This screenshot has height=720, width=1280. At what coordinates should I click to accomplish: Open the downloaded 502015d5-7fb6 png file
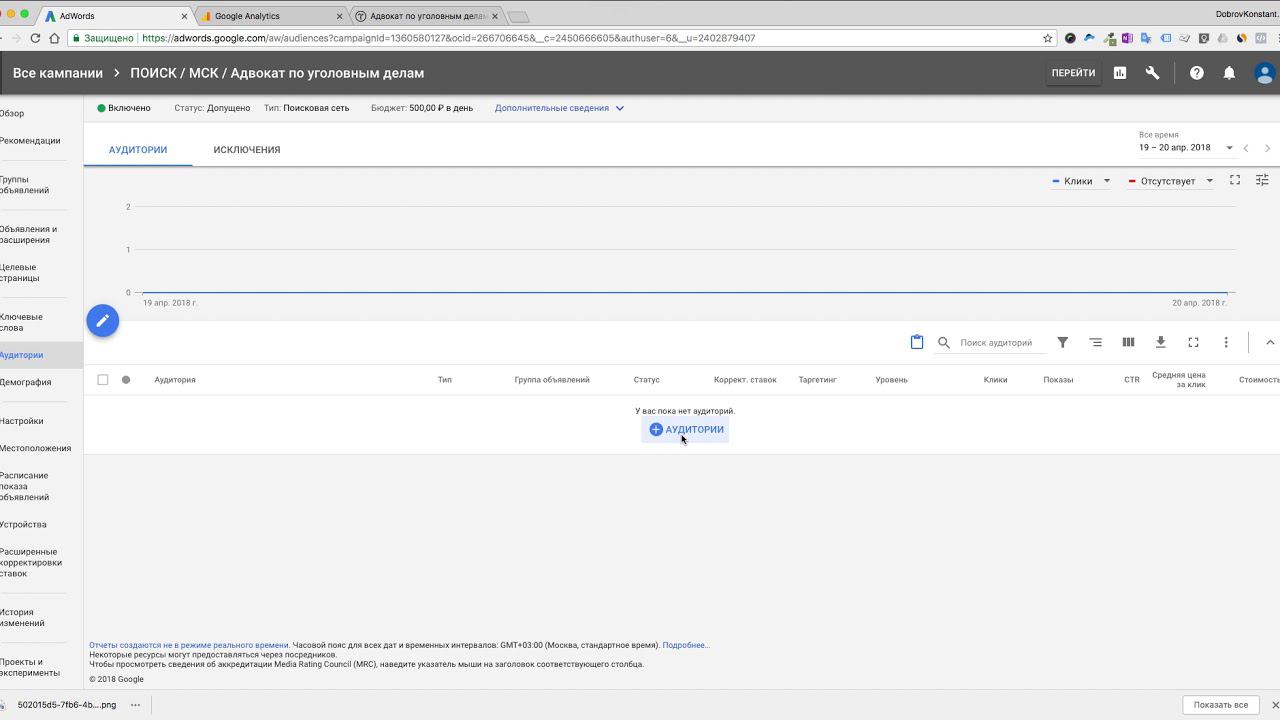click(x=66, y=705)
